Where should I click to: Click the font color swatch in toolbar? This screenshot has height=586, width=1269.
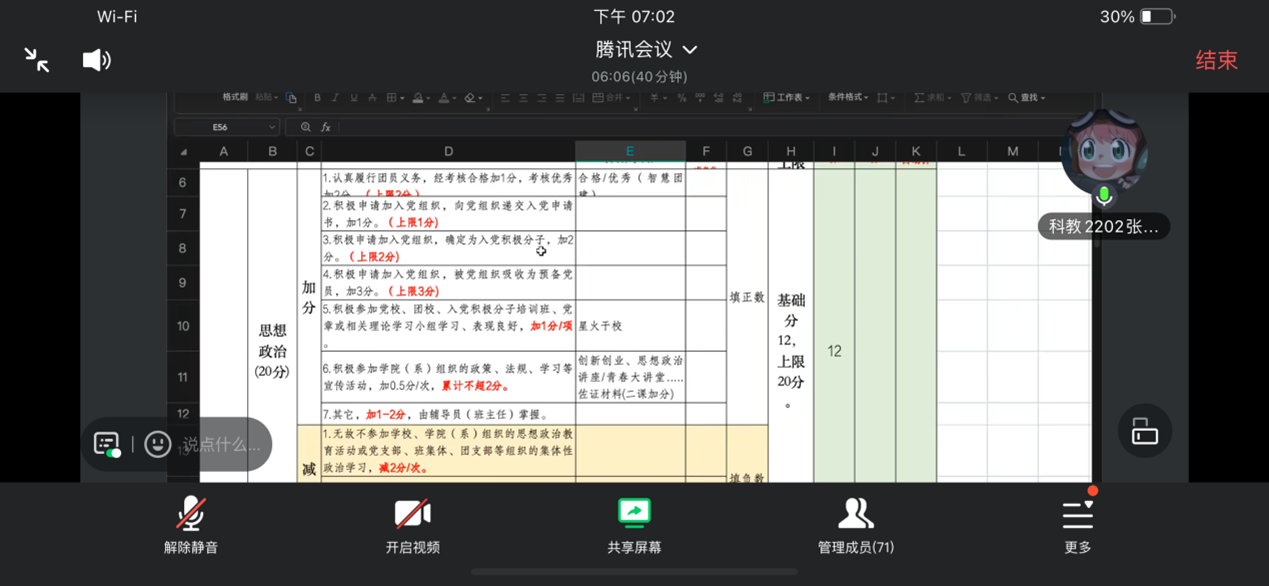coord(443,98)
